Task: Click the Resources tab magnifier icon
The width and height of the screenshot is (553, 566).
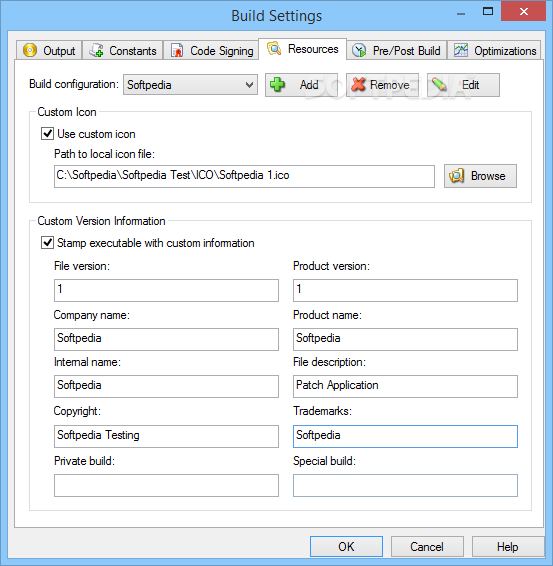Action: point(274,48)
